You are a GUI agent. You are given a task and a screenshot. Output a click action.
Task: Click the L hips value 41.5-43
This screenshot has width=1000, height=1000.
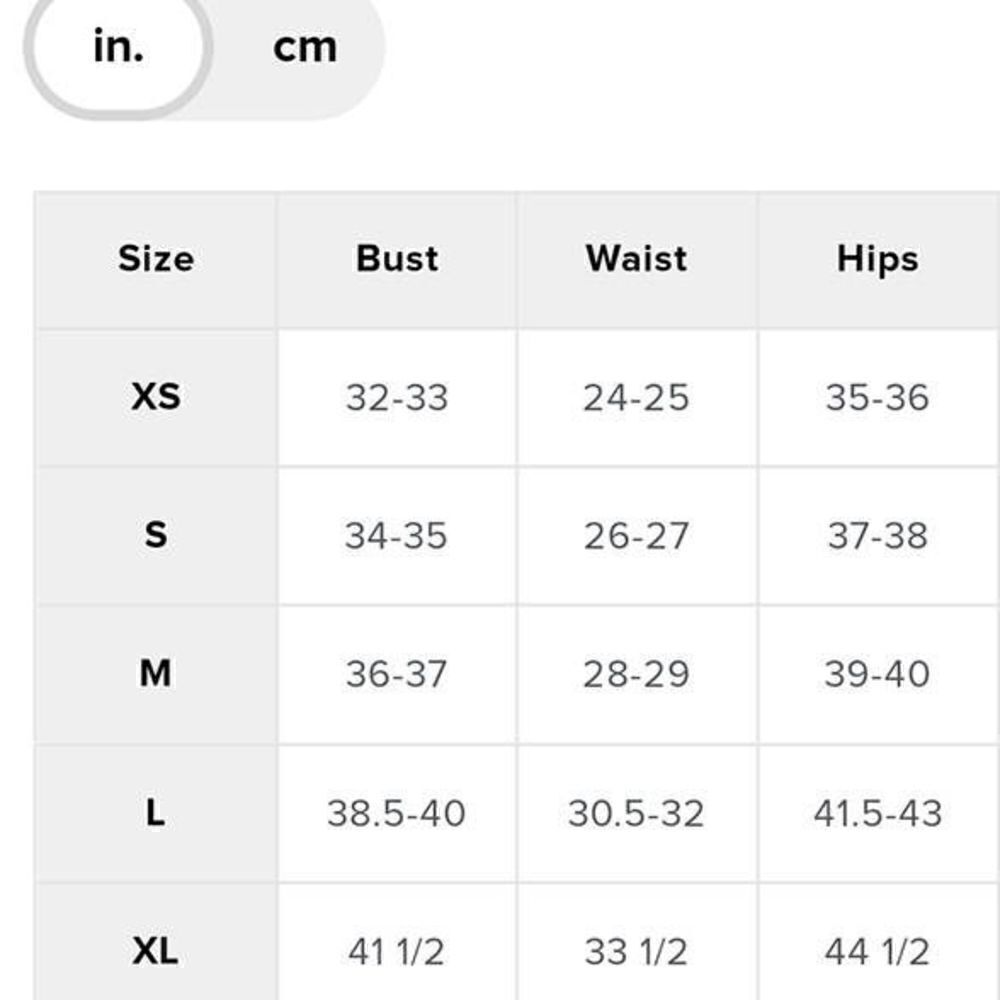pyautogui.click(x=878, y=813)
